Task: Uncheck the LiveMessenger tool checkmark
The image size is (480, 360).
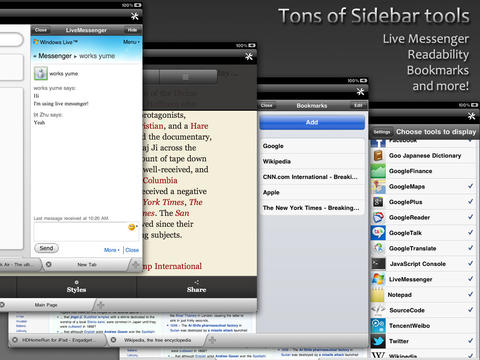Action: coord(470,279)
